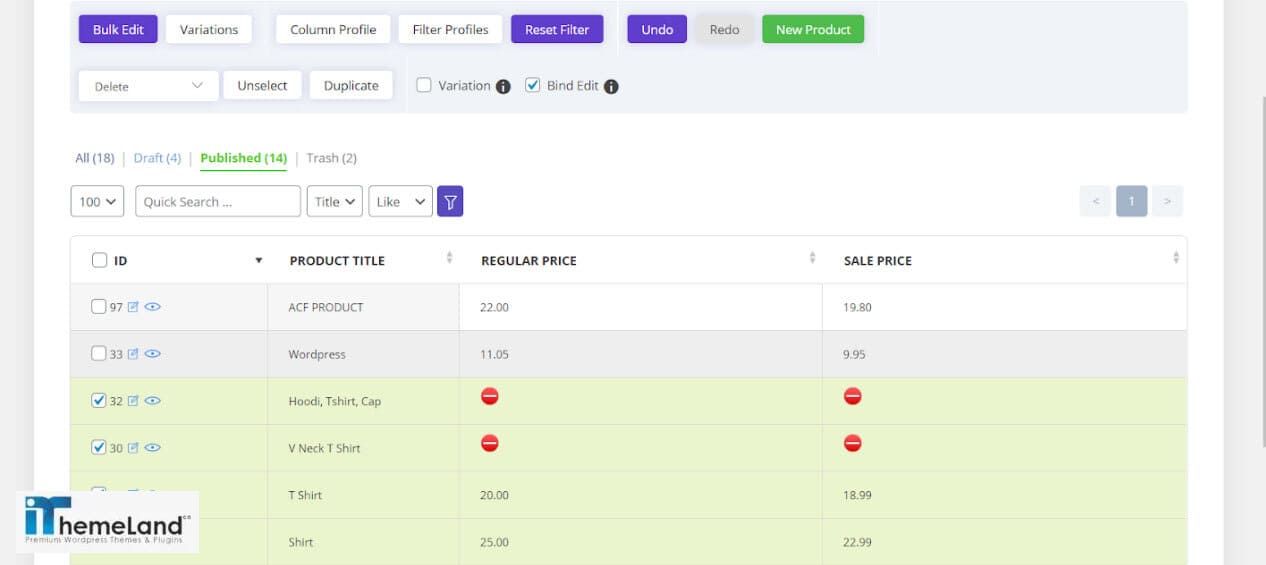Uncheck the Bind Edit checkbox
Screen dimensions: 1266x565
tap(533, 85)
